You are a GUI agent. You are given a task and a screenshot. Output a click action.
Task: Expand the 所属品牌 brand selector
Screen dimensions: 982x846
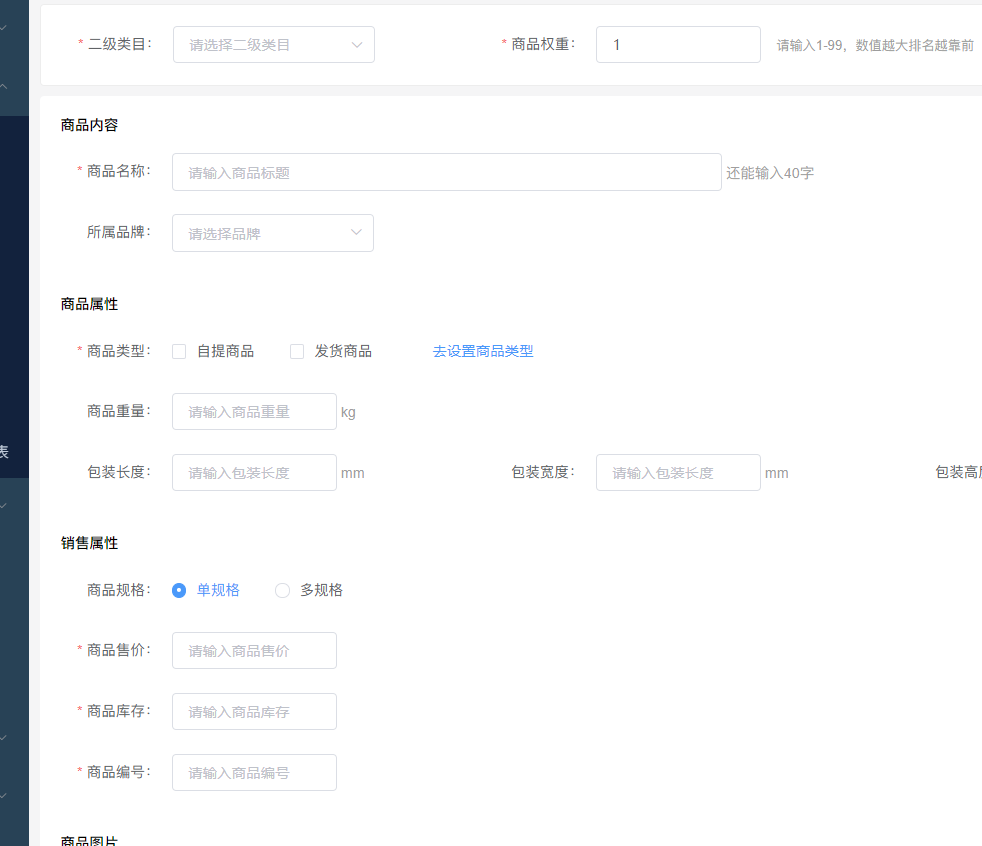point(272,233)
